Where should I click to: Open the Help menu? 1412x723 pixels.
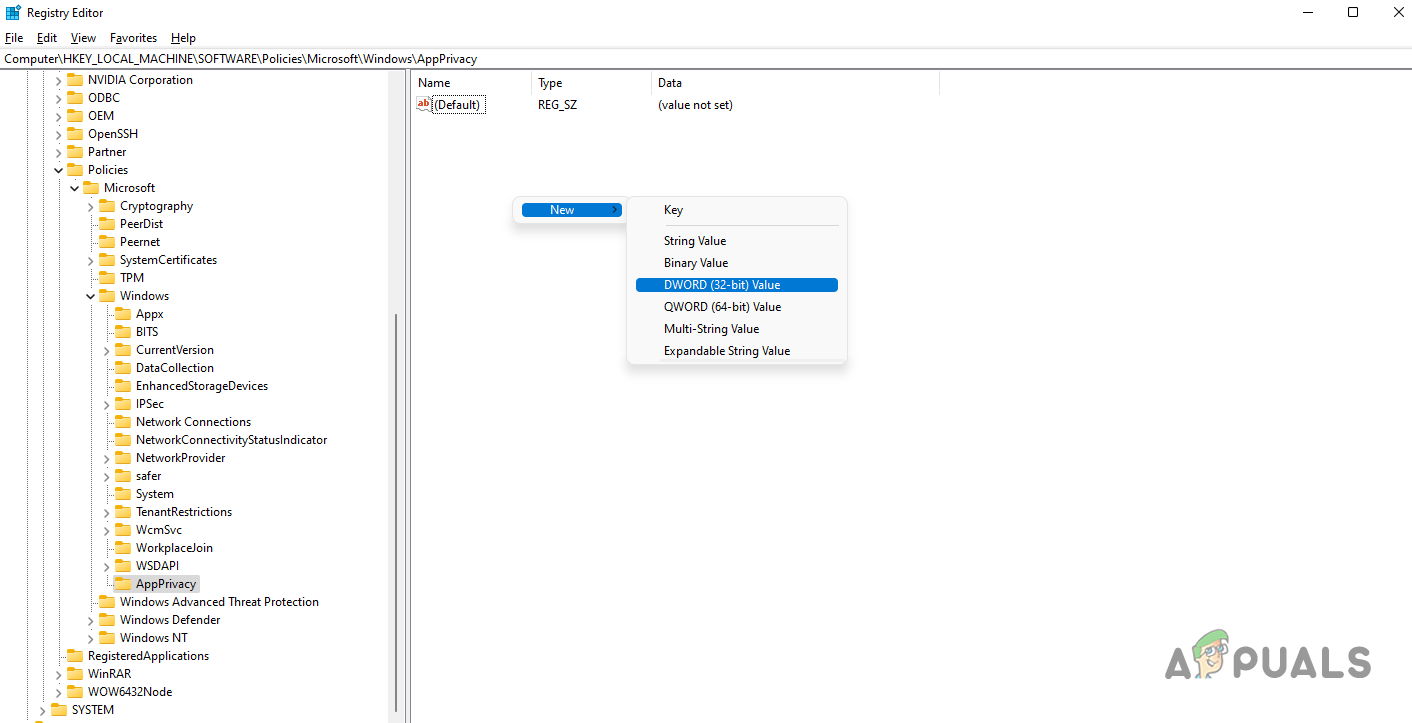click(x=183, y=38)
